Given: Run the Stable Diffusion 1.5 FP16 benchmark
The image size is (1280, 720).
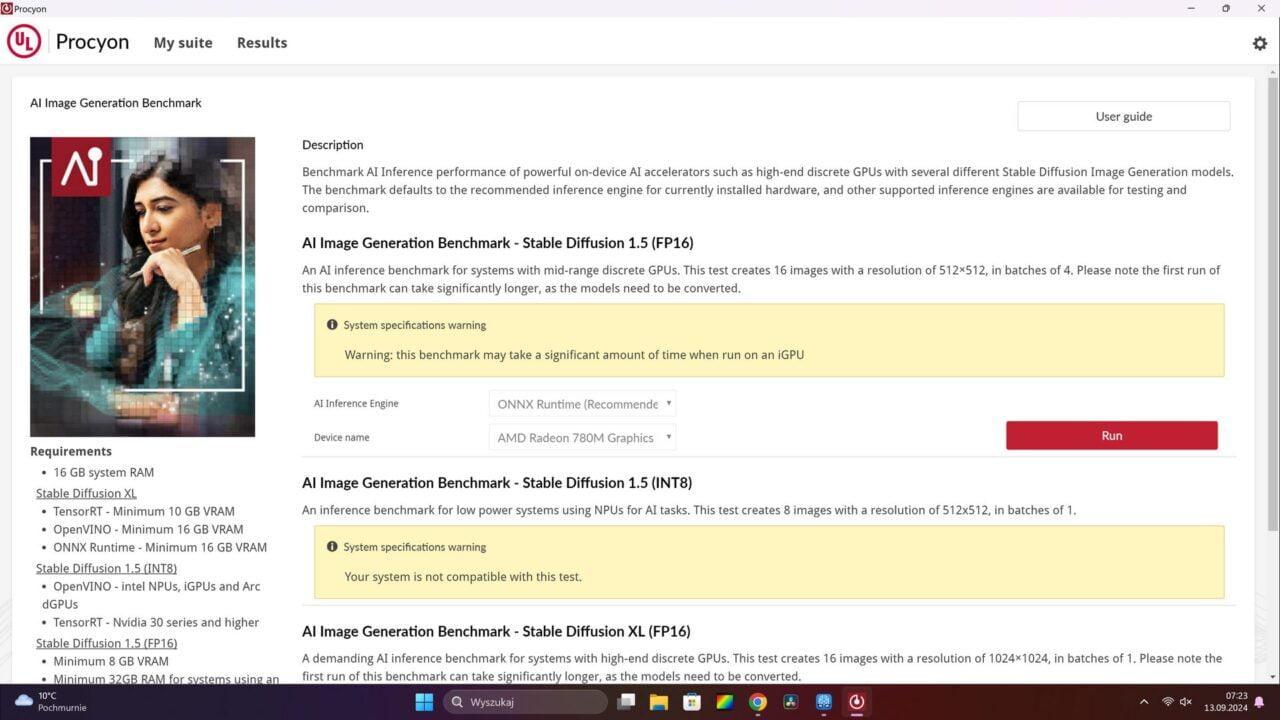Looking at the screenshot, I should (1112, 435).
